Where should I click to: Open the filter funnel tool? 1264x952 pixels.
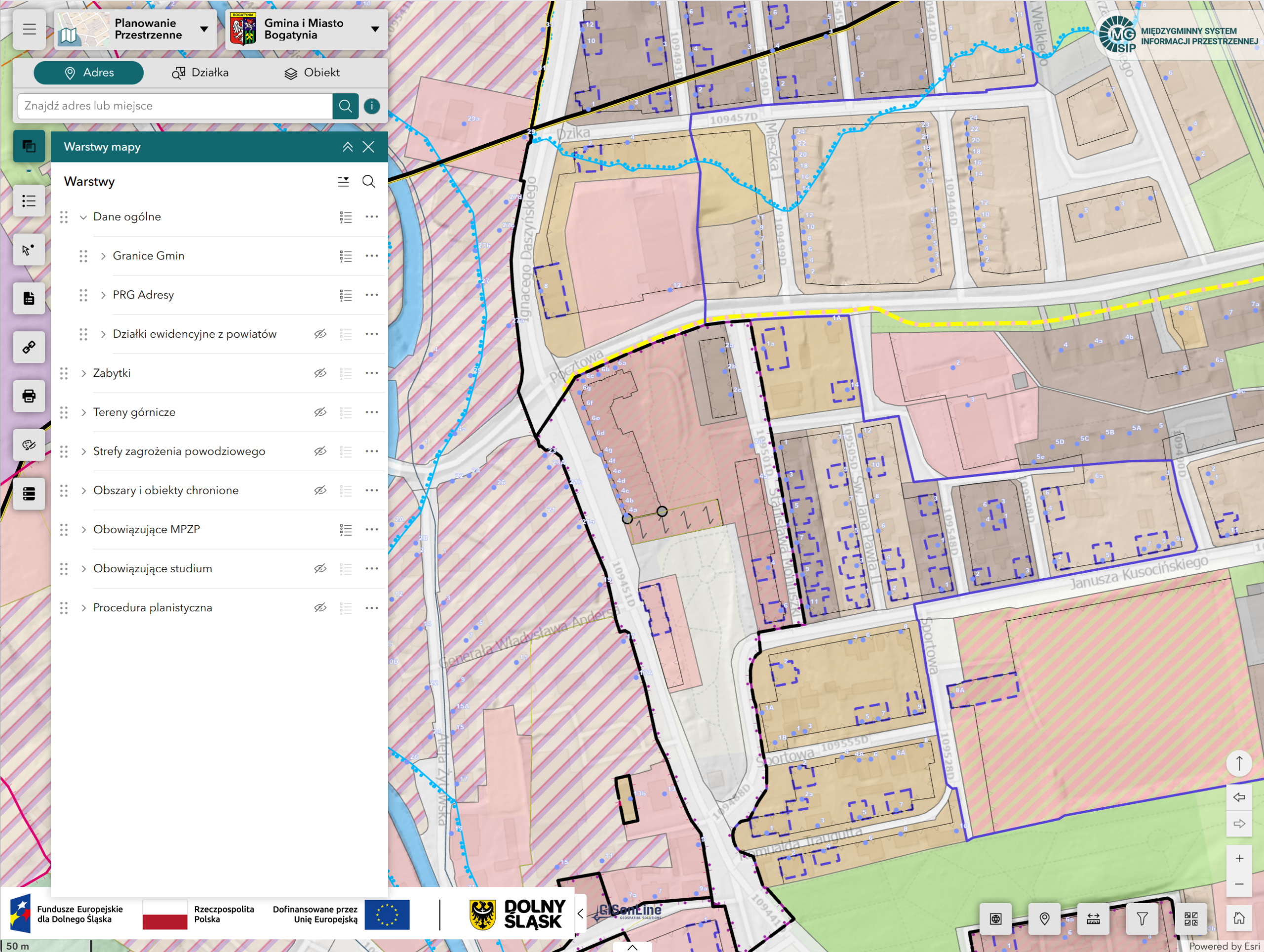point(1142,918)
